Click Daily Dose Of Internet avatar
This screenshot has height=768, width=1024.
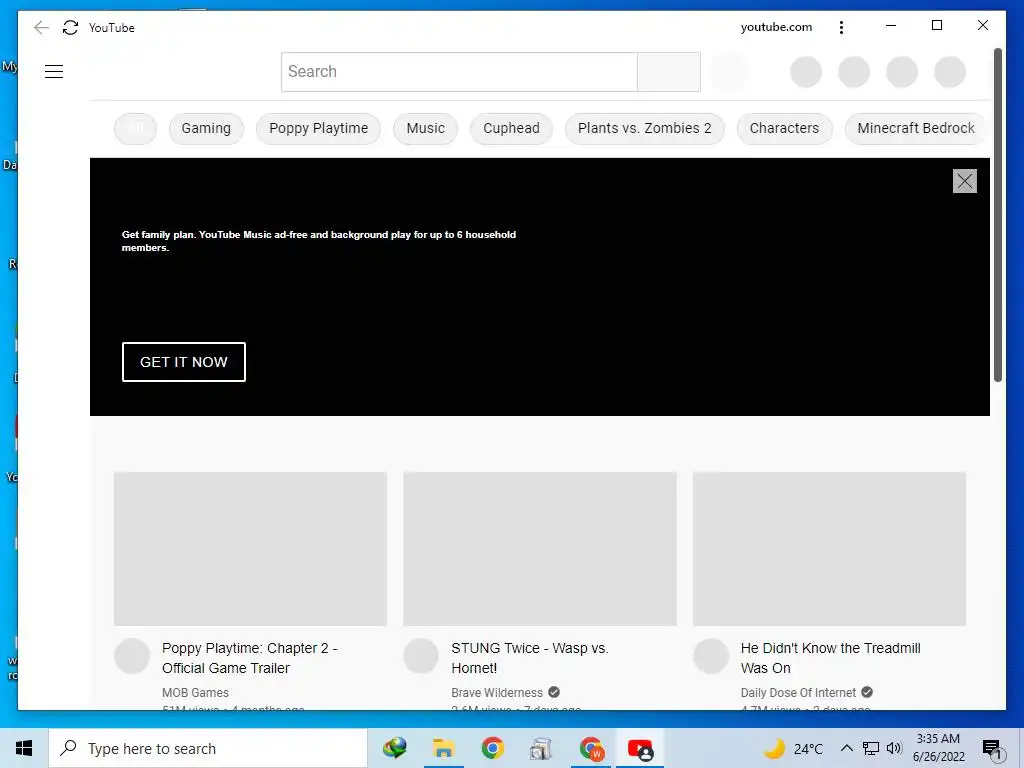click(711, 656)
